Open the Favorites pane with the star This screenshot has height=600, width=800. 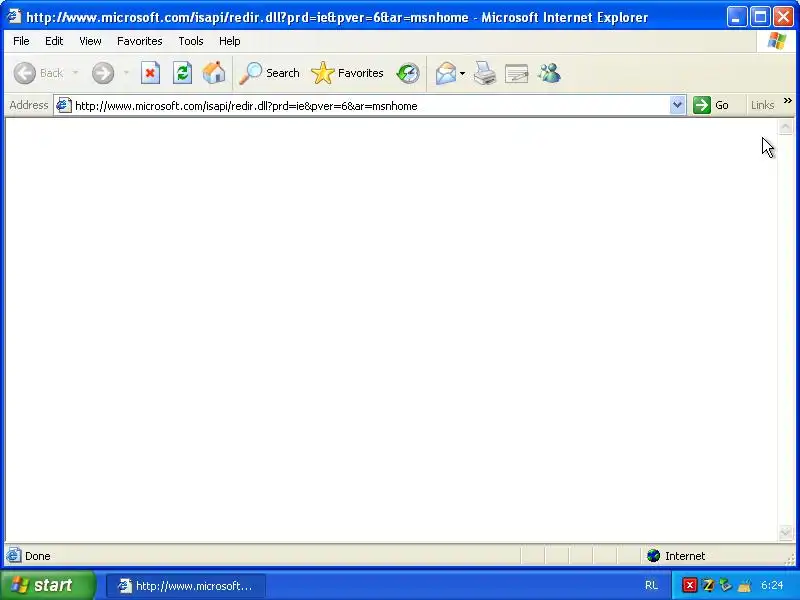point(347,73)
